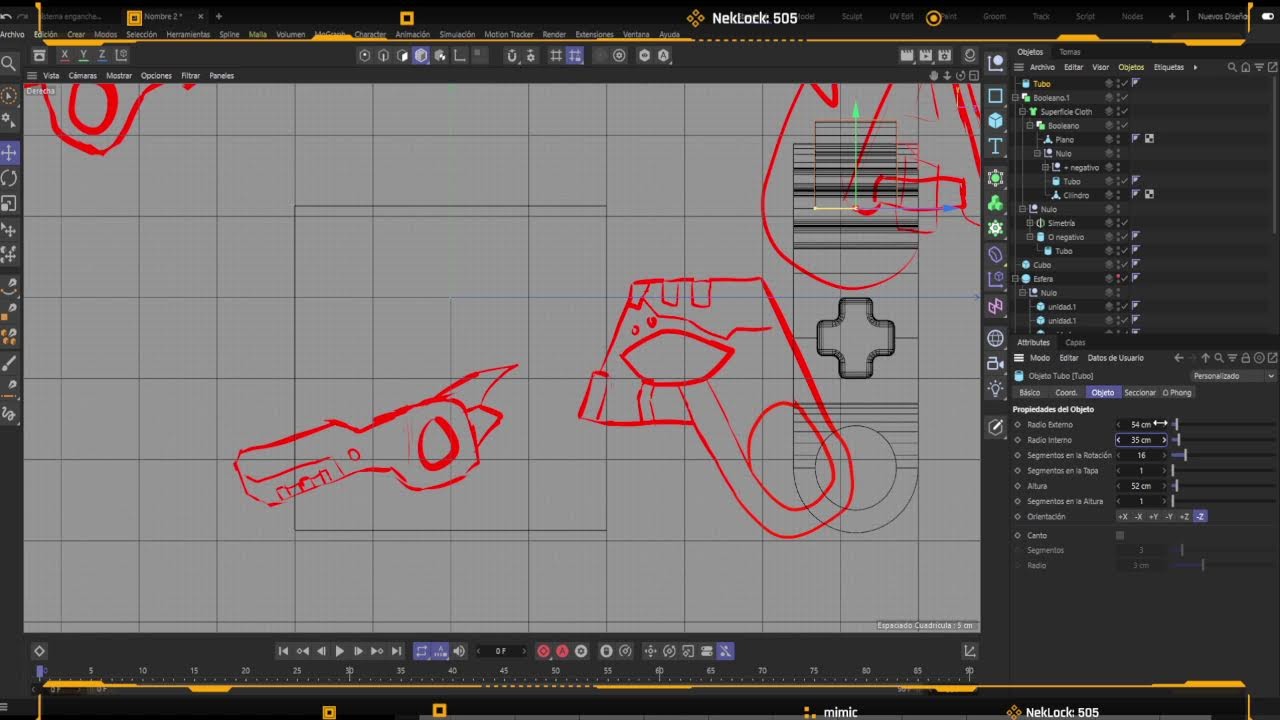
Task: Expand the Simetría tree node
Action: 1030,223
